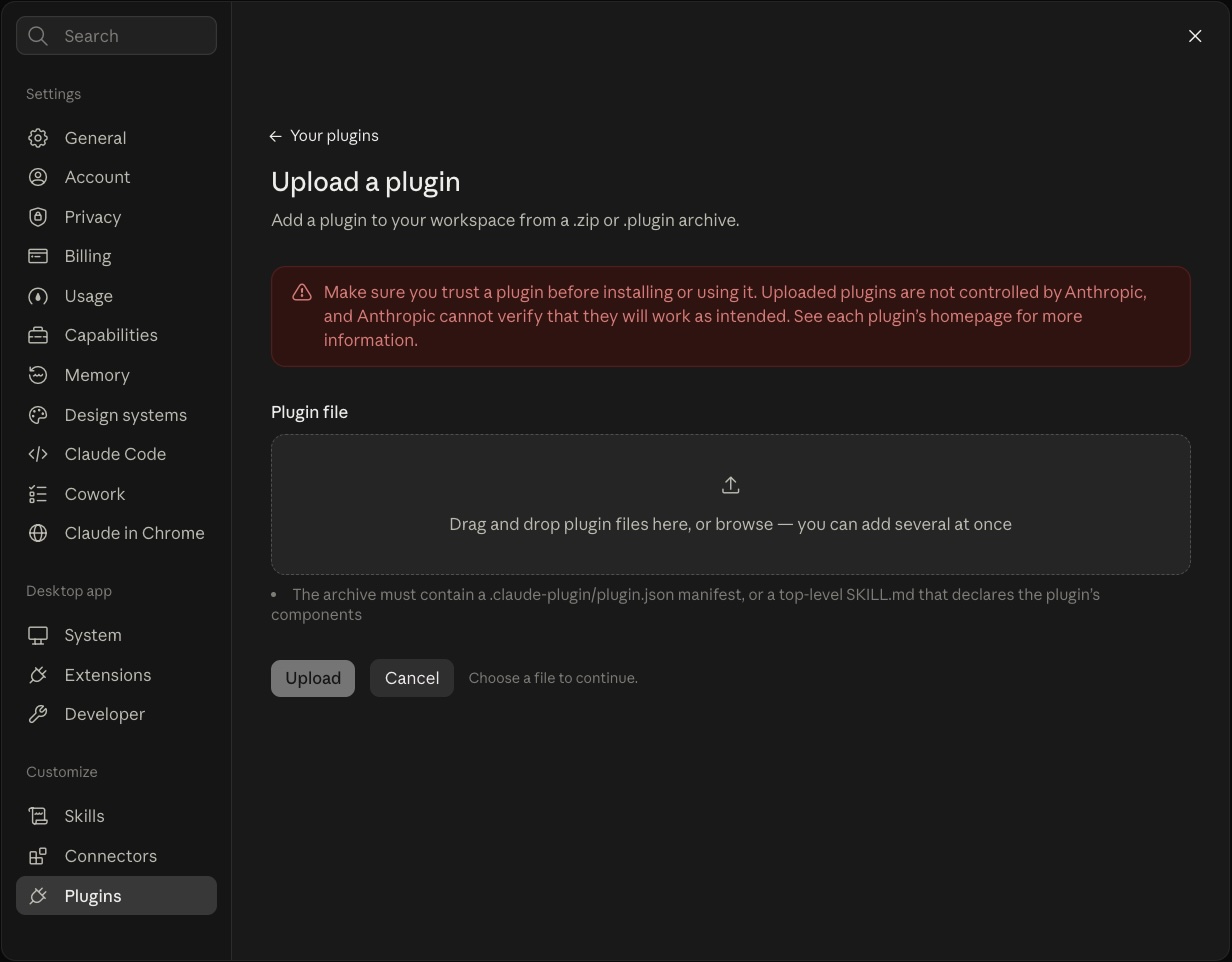Click the Capabilities briefcase icon

(38, 335)
